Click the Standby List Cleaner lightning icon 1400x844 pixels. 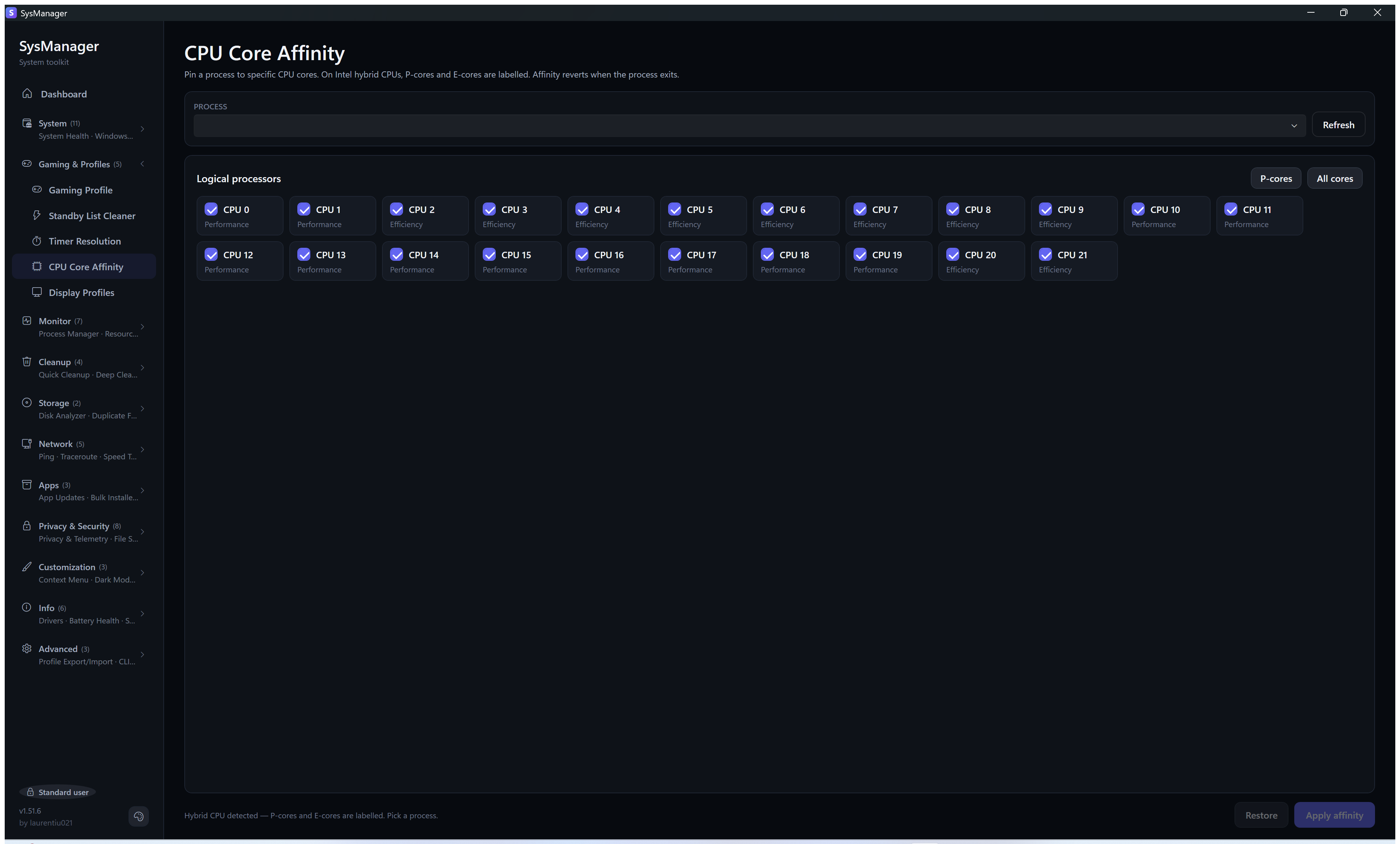(x=37, y=216)
